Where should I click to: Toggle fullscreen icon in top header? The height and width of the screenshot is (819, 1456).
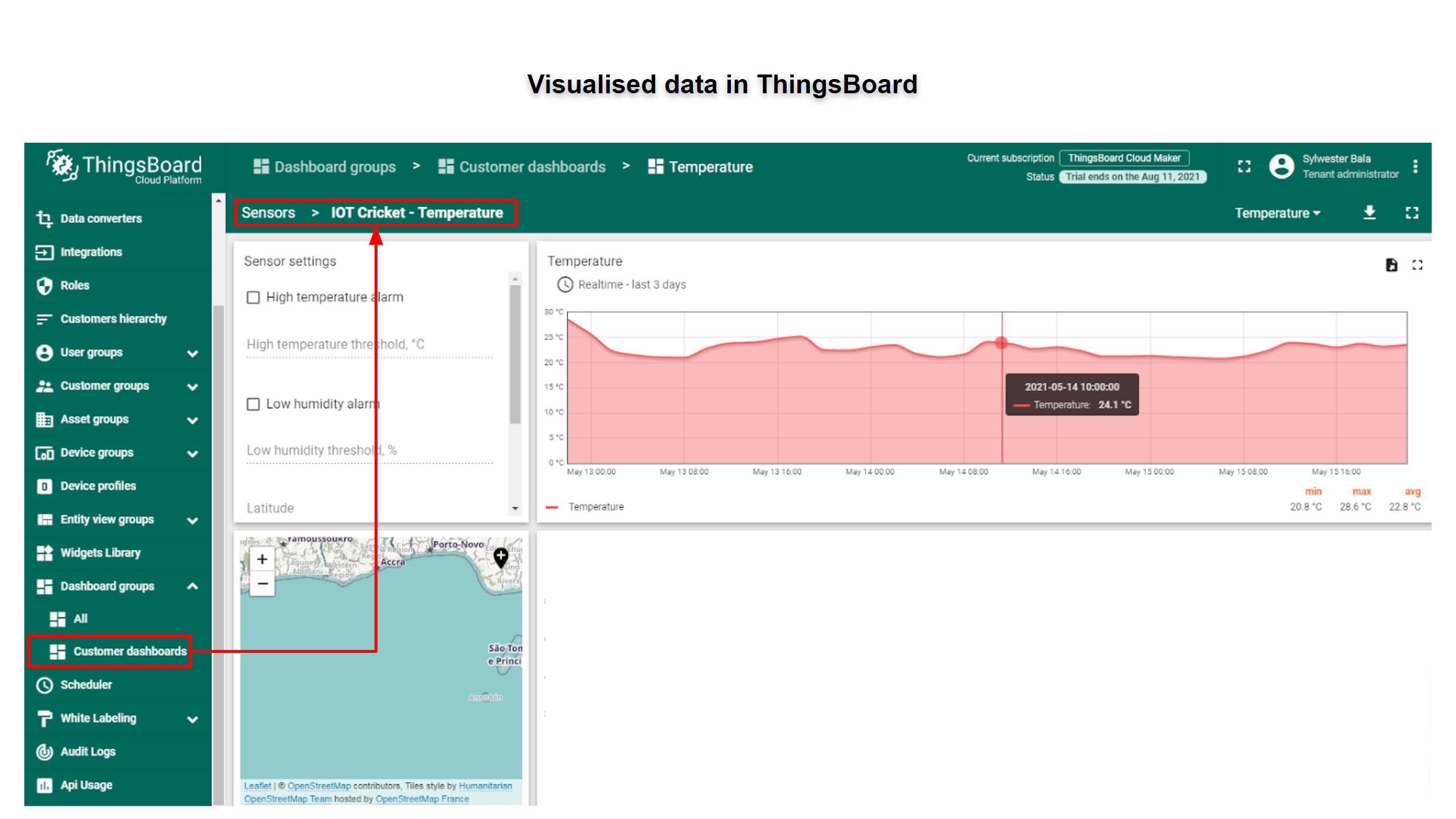point(1244,167)
